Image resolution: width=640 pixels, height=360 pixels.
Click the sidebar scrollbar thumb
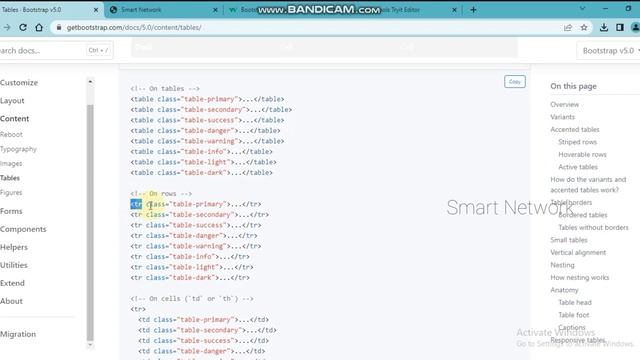(90, 222)
